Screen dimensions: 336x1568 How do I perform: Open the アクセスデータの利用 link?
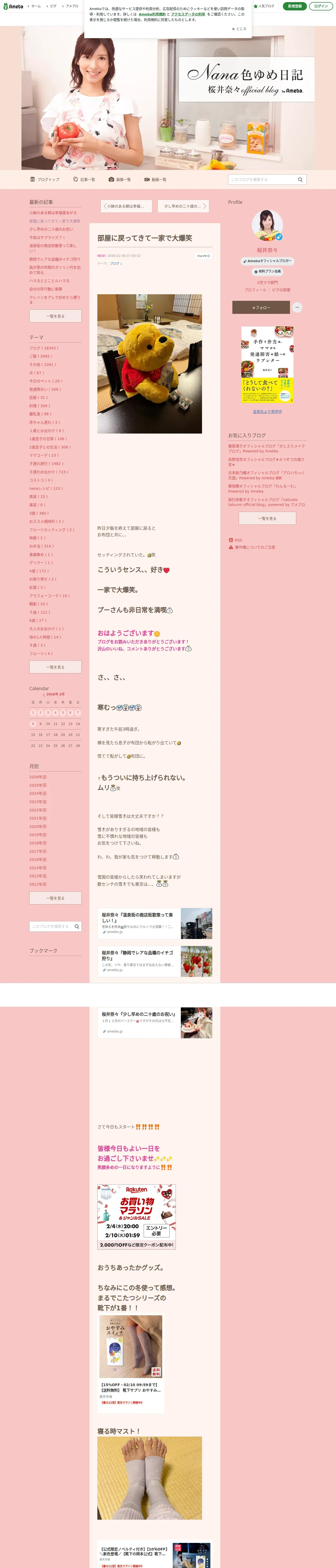[x=188, y=14]
